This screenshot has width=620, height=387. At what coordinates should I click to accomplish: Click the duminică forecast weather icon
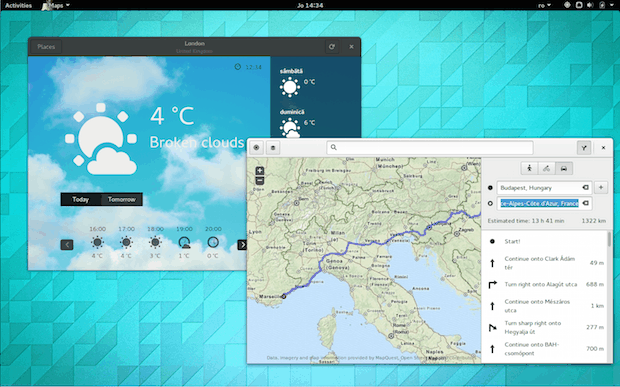click(290, 128)
